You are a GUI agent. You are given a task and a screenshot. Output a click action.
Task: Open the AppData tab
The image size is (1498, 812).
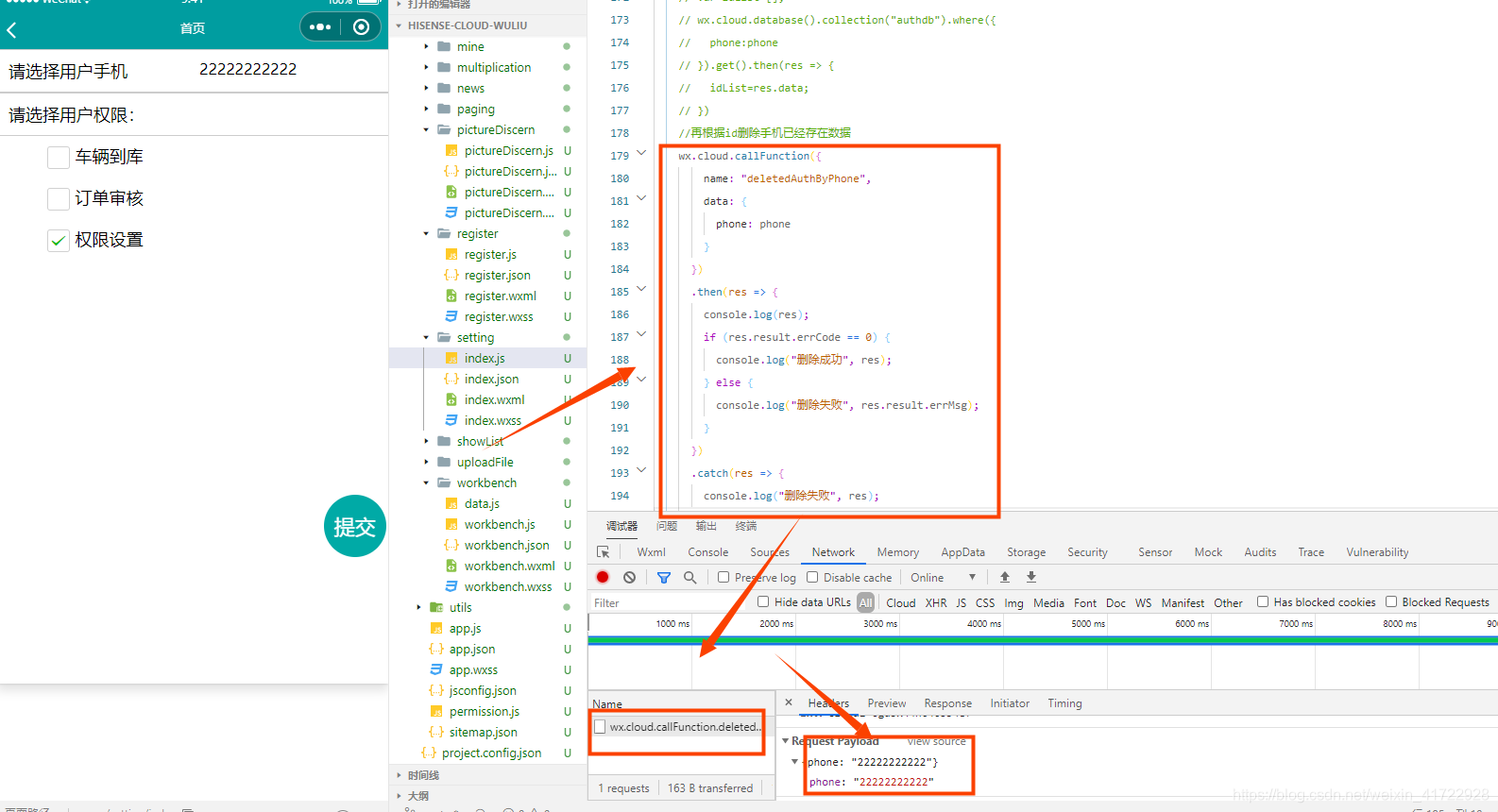click(962, 552)
